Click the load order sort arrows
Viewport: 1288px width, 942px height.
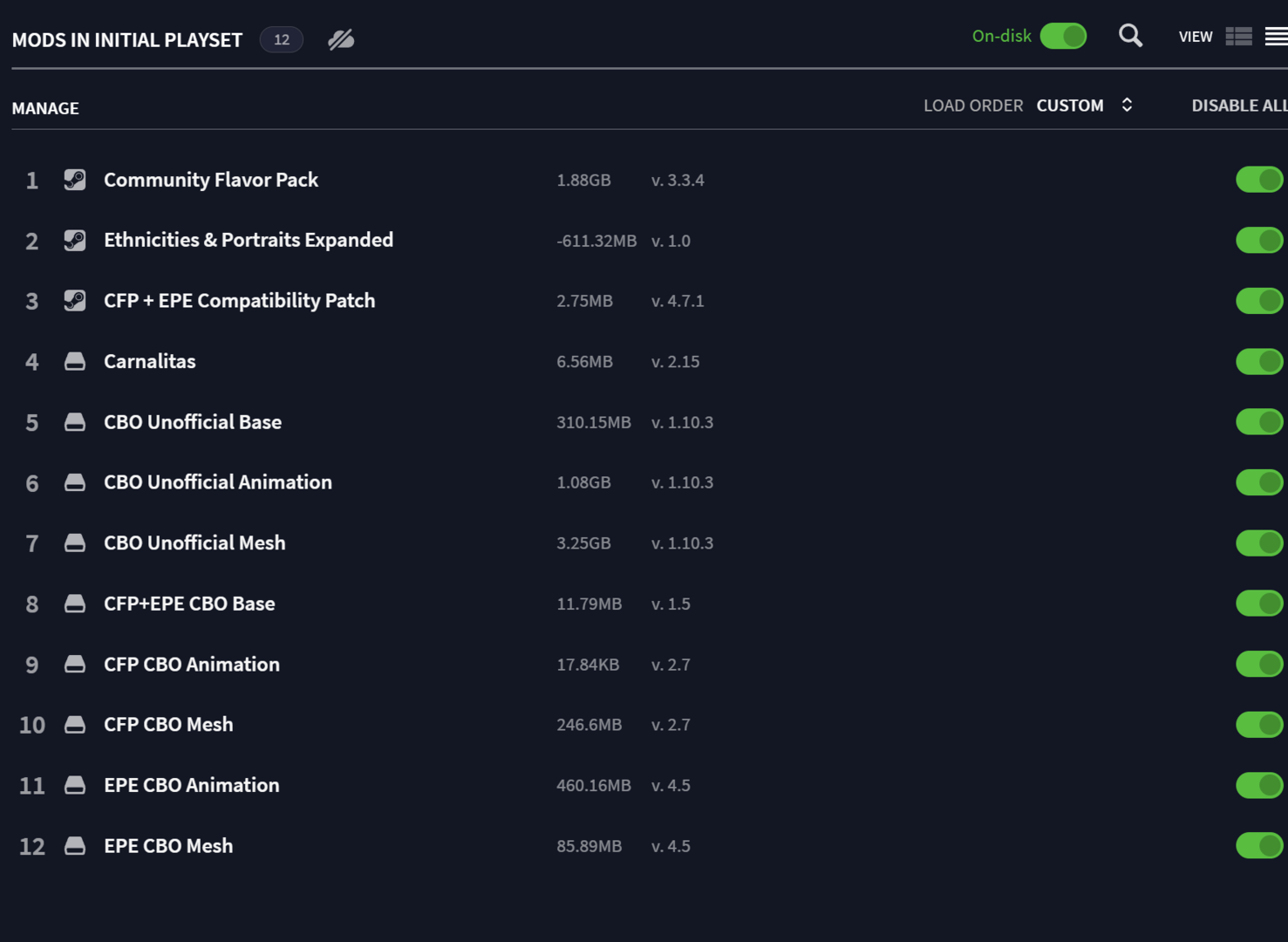pyautogui.click(x=1127, y=105)
